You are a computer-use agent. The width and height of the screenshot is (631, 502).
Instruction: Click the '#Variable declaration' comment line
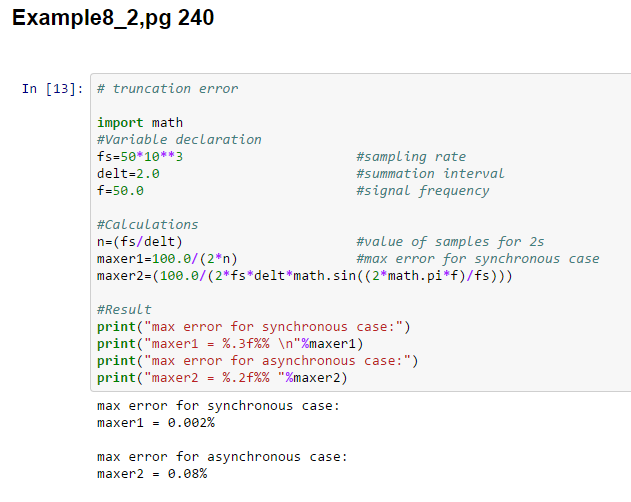179,140
